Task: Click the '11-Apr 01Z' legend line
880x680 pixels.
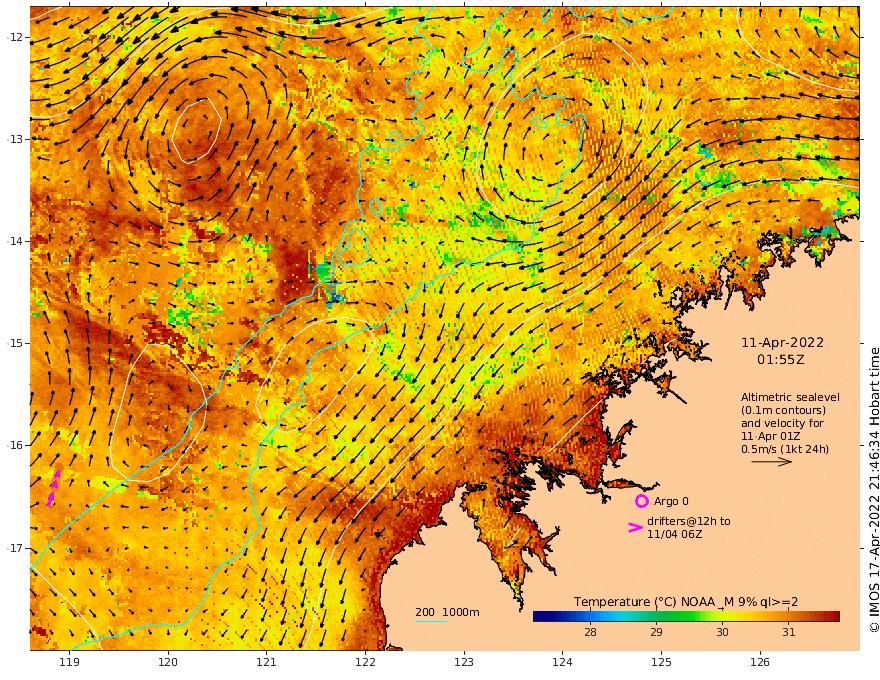Action: pos(771,436)
